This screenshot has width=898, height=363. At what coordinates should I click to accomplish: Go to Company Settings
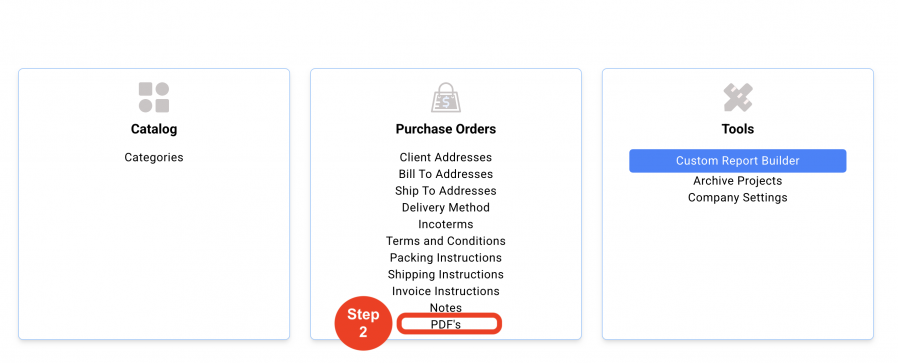738,198
